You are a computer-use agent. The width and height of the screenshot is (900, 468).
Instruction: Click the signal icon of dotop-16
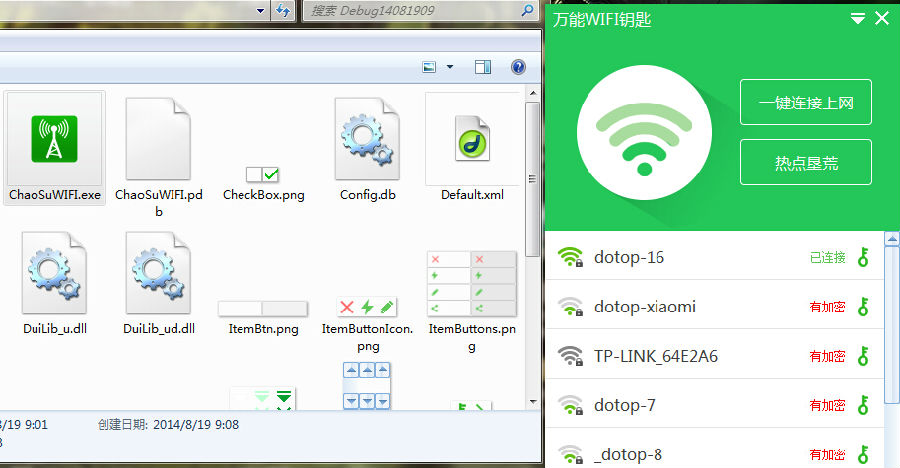coord(571,257)
